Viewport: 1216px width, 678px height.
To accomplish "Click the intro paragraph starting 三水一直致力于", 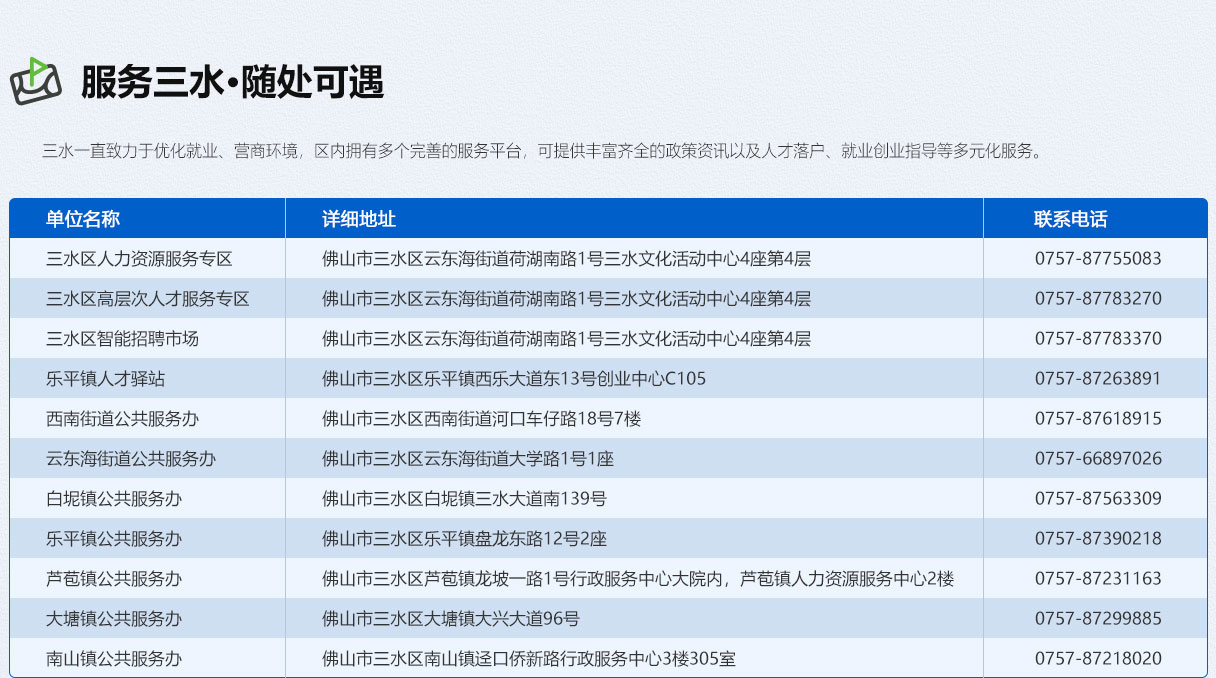I will click(544, 151).
